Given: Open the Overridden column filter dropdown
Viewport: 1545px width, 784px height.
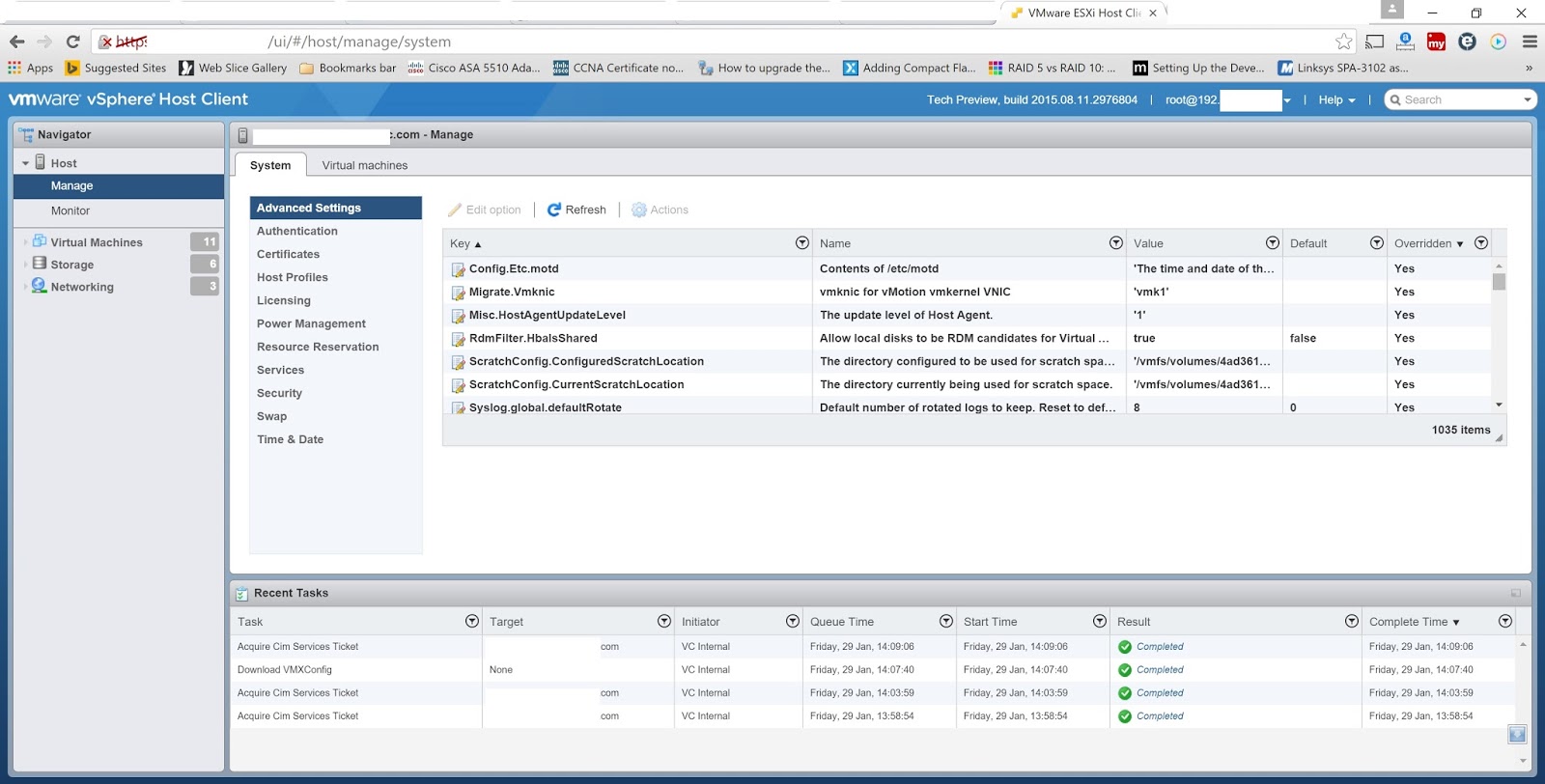Looking at the screenshot, I should (x=1480, y=242).
